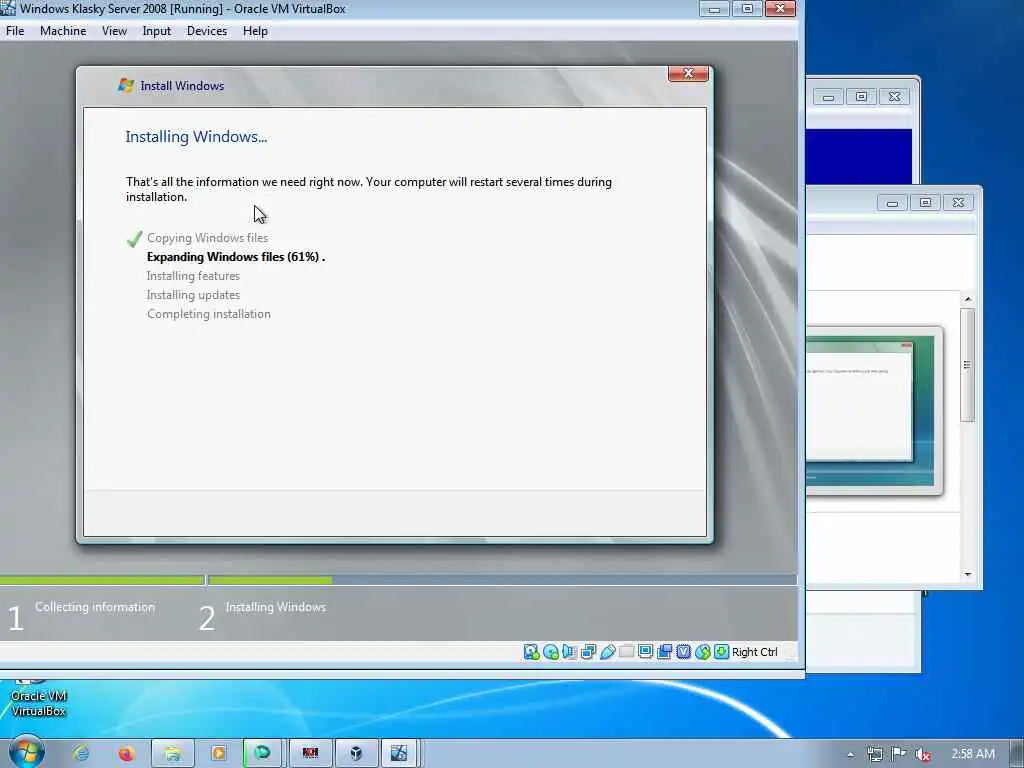Click scroll up arrow in background window
This screenshot has height=768, width=1024.
pos(968,298)
